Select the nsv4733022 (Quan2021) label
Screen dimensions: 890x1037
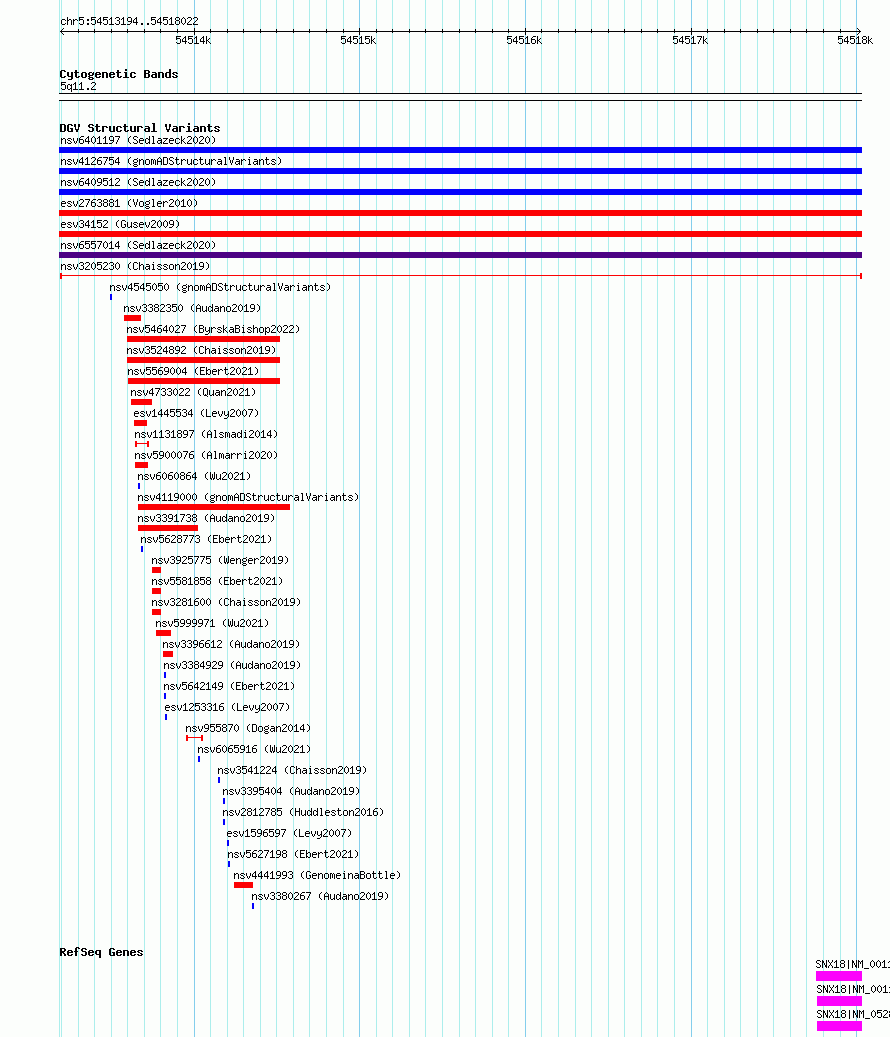coord(193,393)
